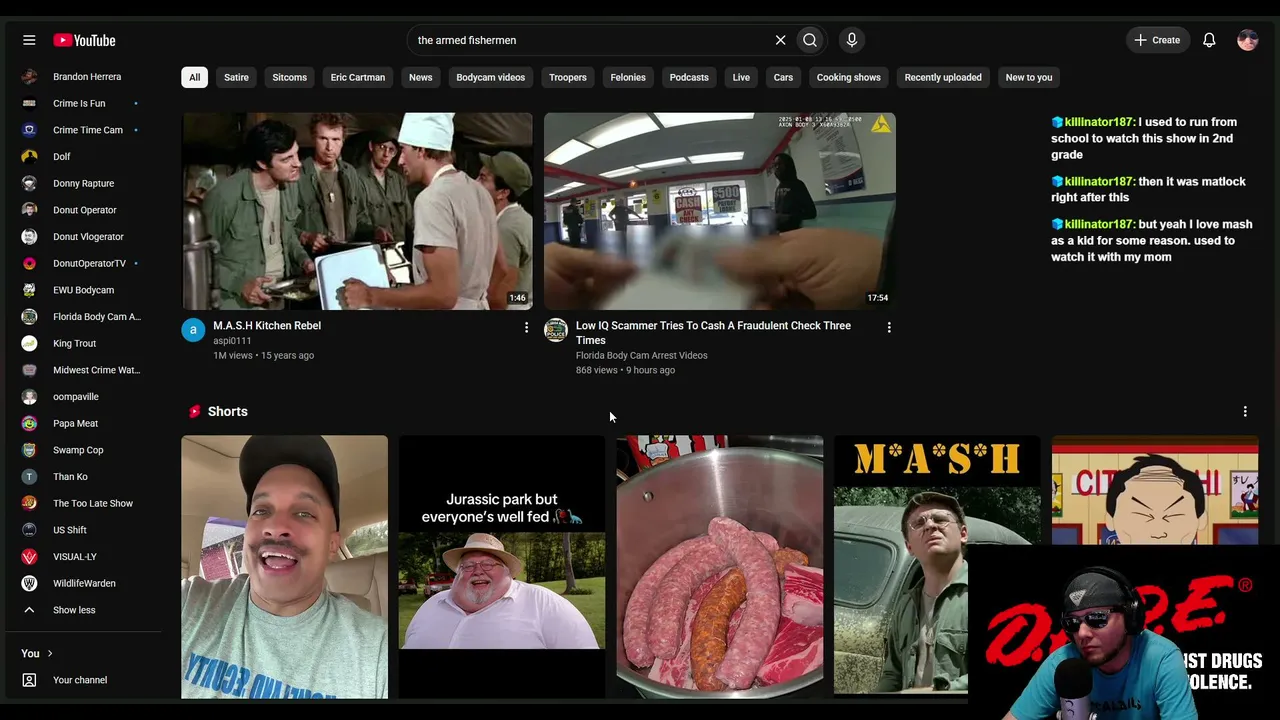Open Donny Rapture channel

(83, 183)
